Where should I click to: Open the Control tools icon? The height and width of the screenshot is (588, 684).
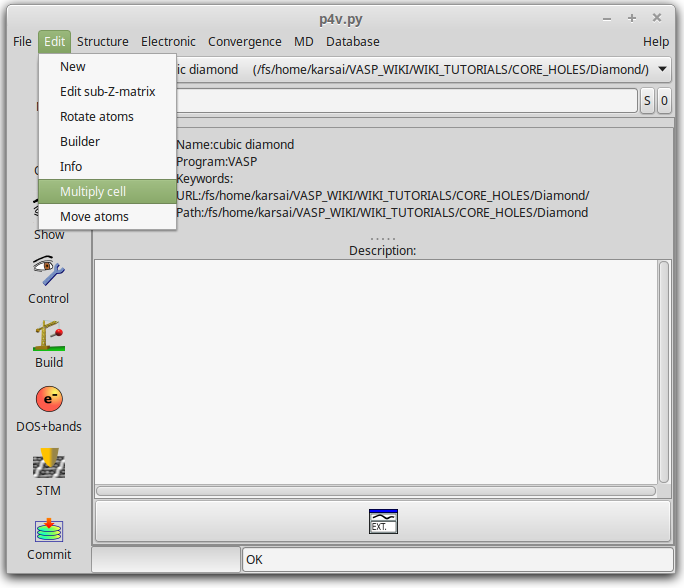pos(48,272)
